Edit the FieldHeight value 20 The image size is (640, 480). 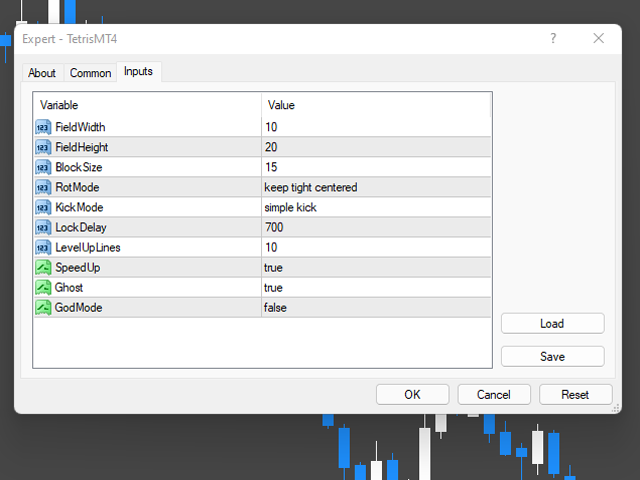pos(376,147)
